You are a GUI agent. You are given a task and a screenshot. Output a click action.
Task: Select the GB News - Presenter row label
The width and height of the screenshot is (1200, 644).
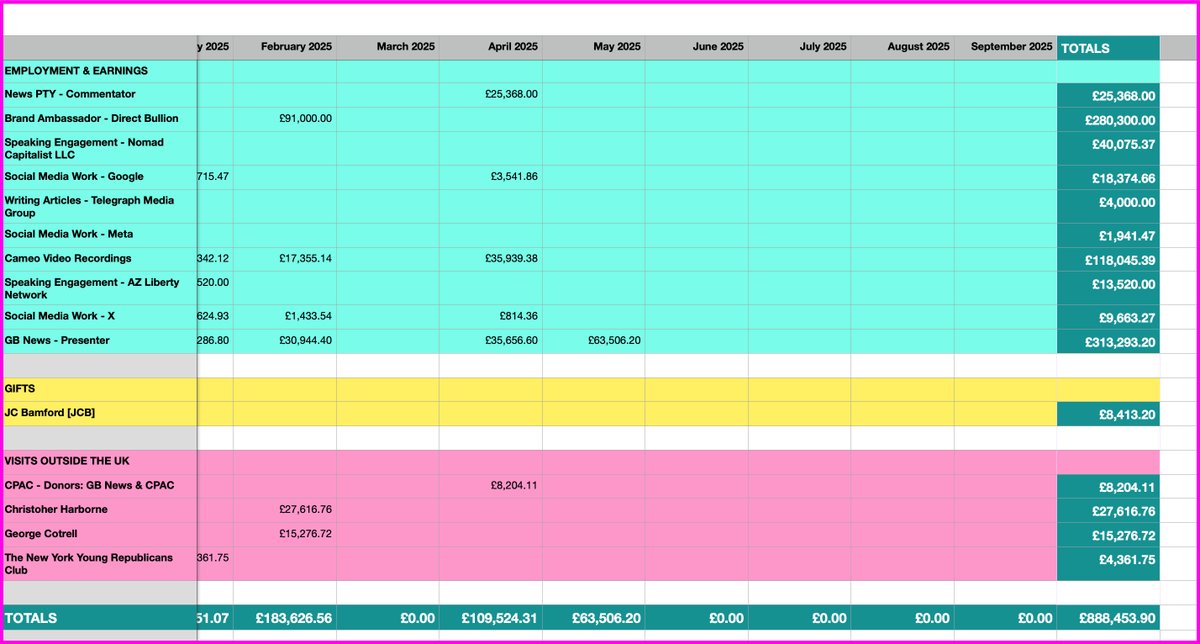58,341
